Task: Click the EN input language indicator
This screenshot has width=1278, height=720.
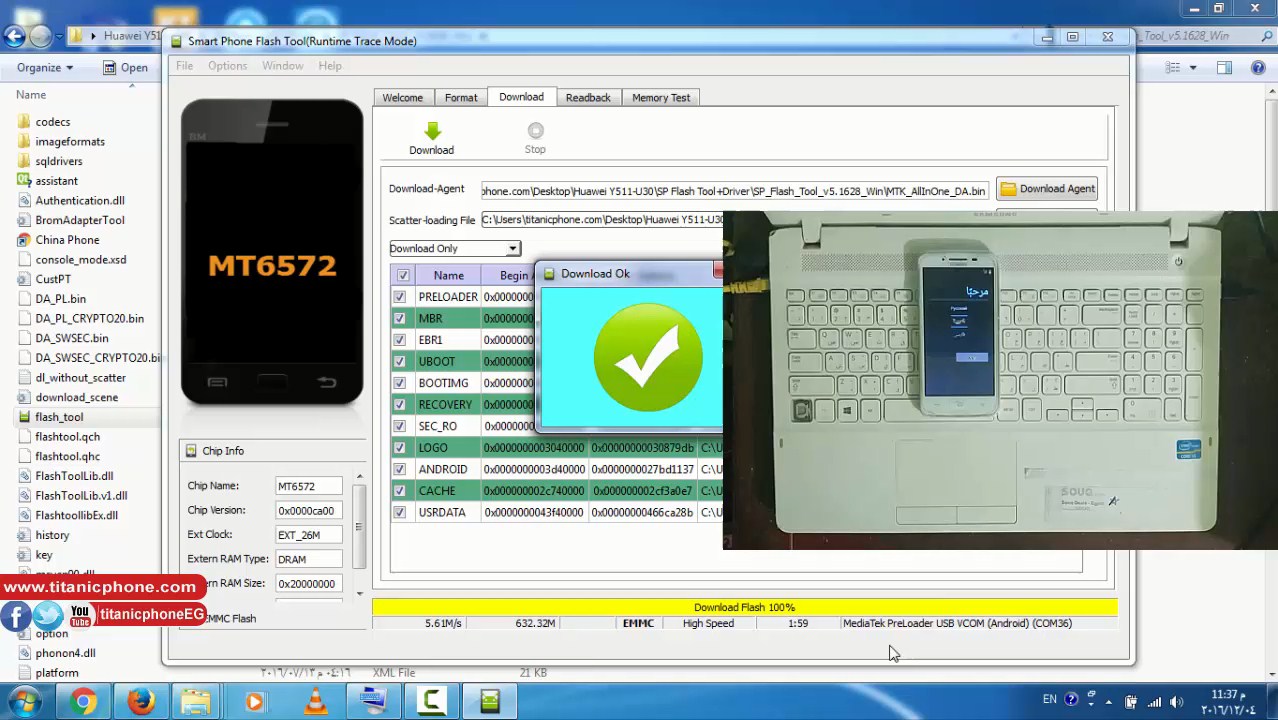Action: (x=1050, y=699)
